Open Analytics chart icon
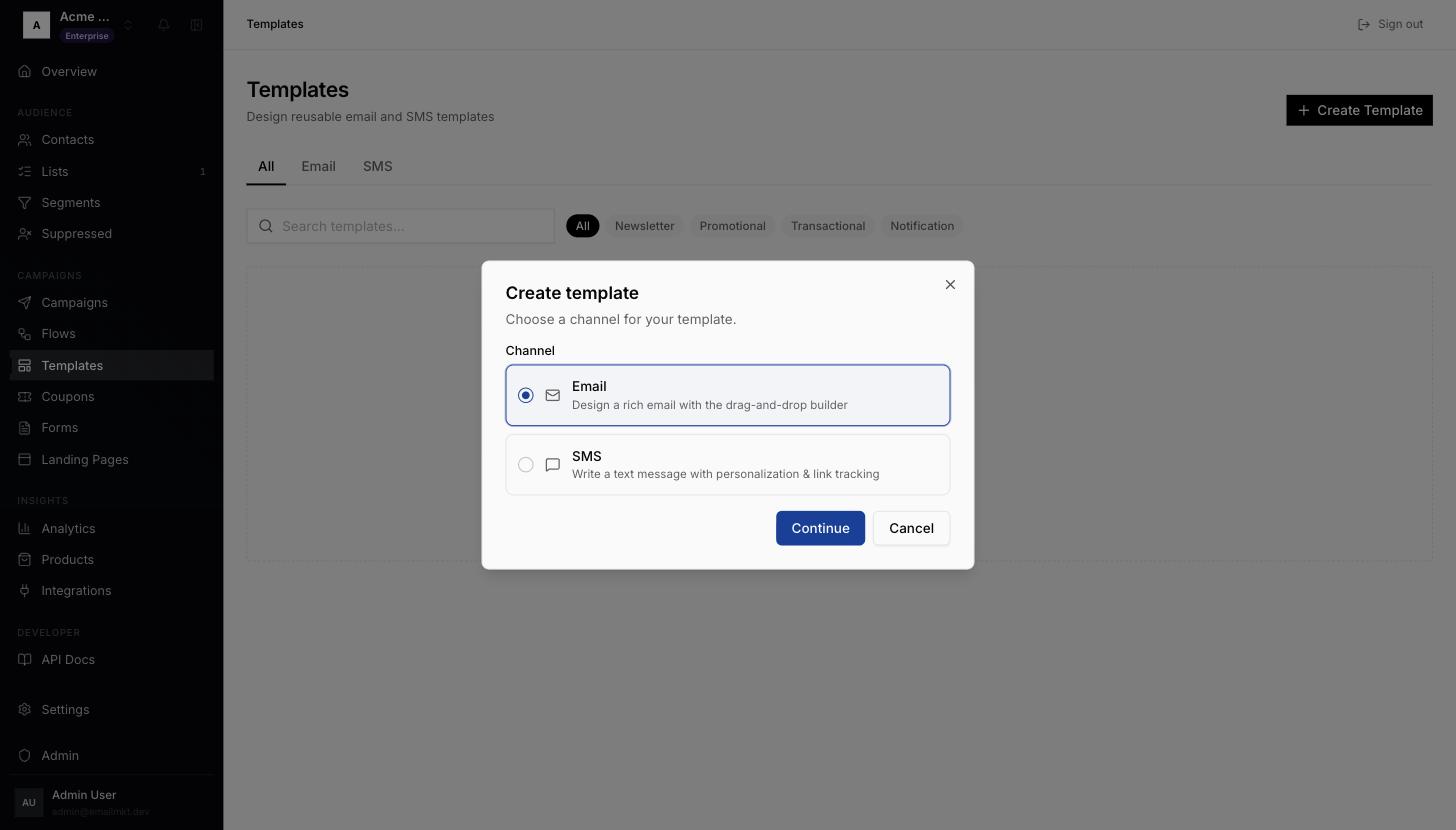 [x=25, y=529]
